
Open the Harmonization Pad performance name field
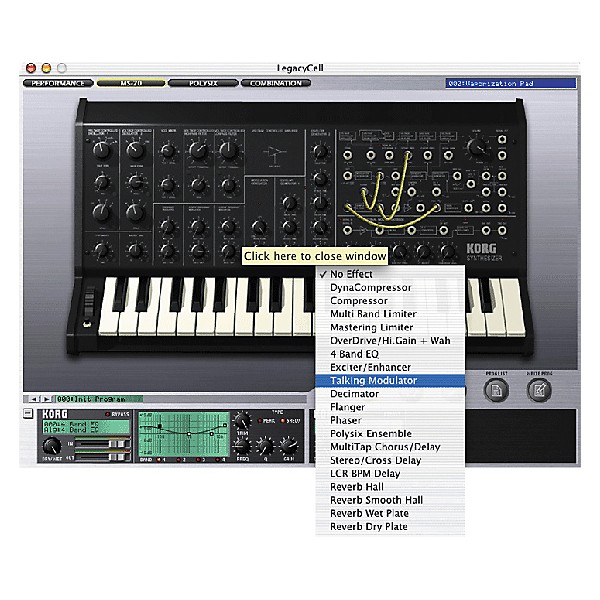[510, 83]
